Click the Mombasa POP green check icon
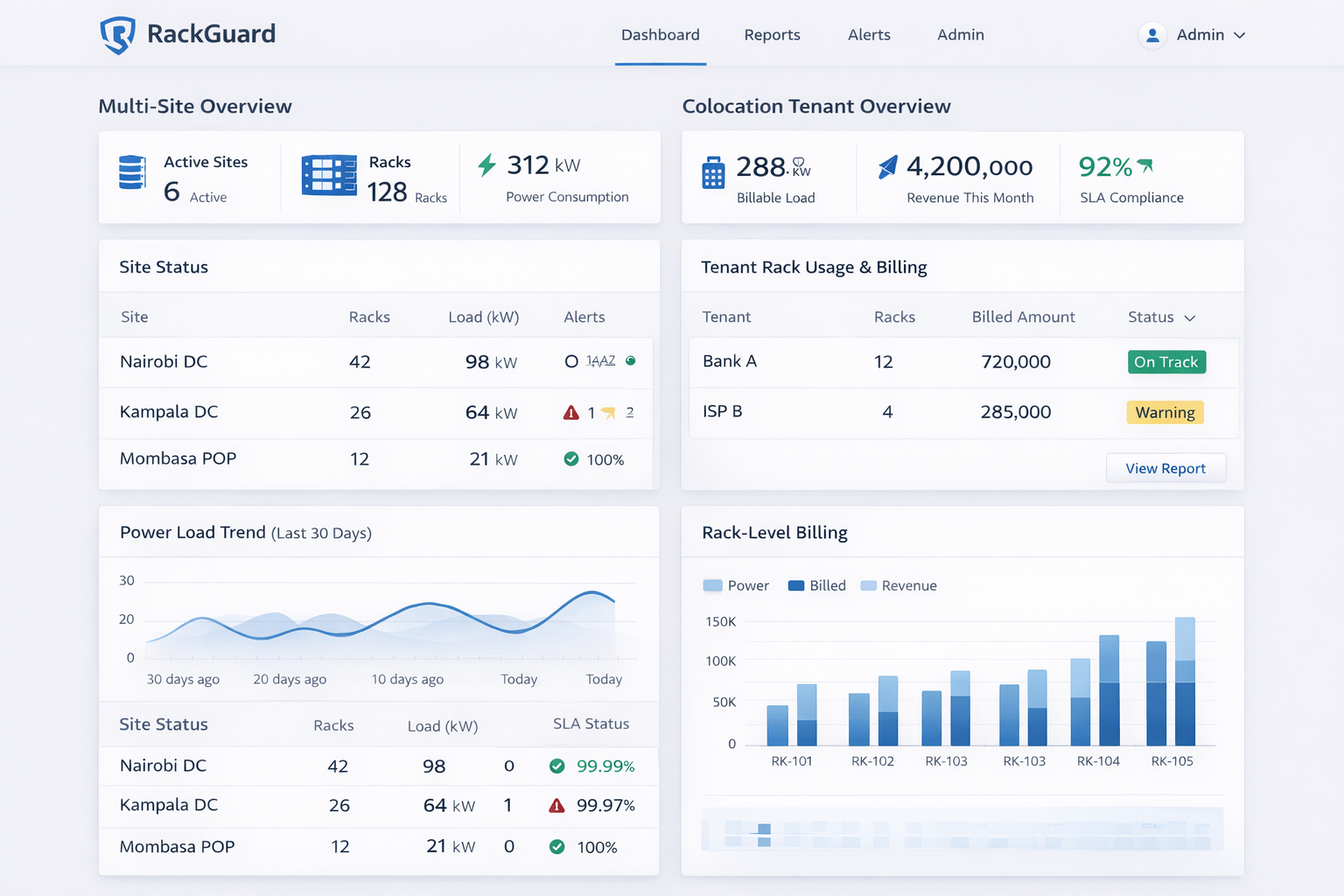 (571, 458)
